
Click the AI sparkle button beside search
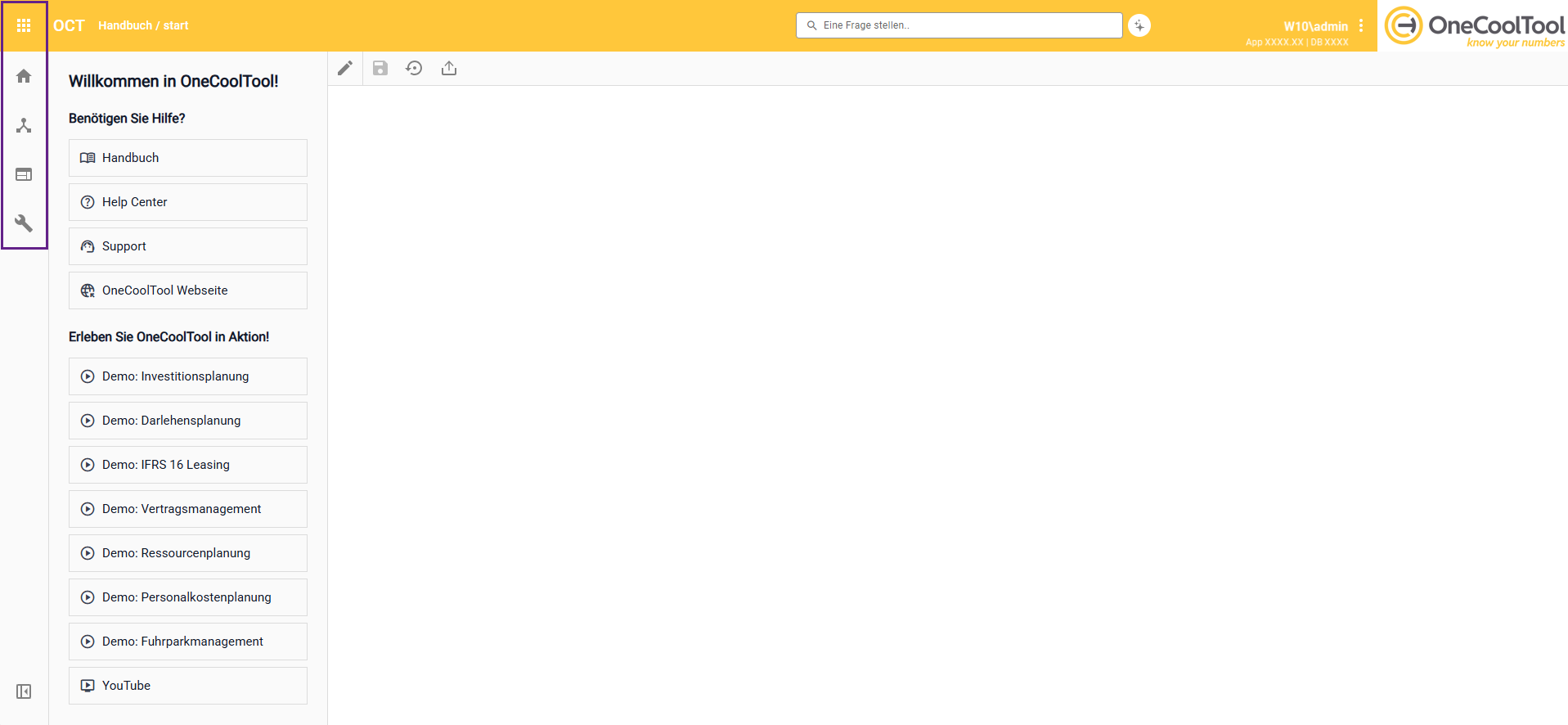(1139, 25)
